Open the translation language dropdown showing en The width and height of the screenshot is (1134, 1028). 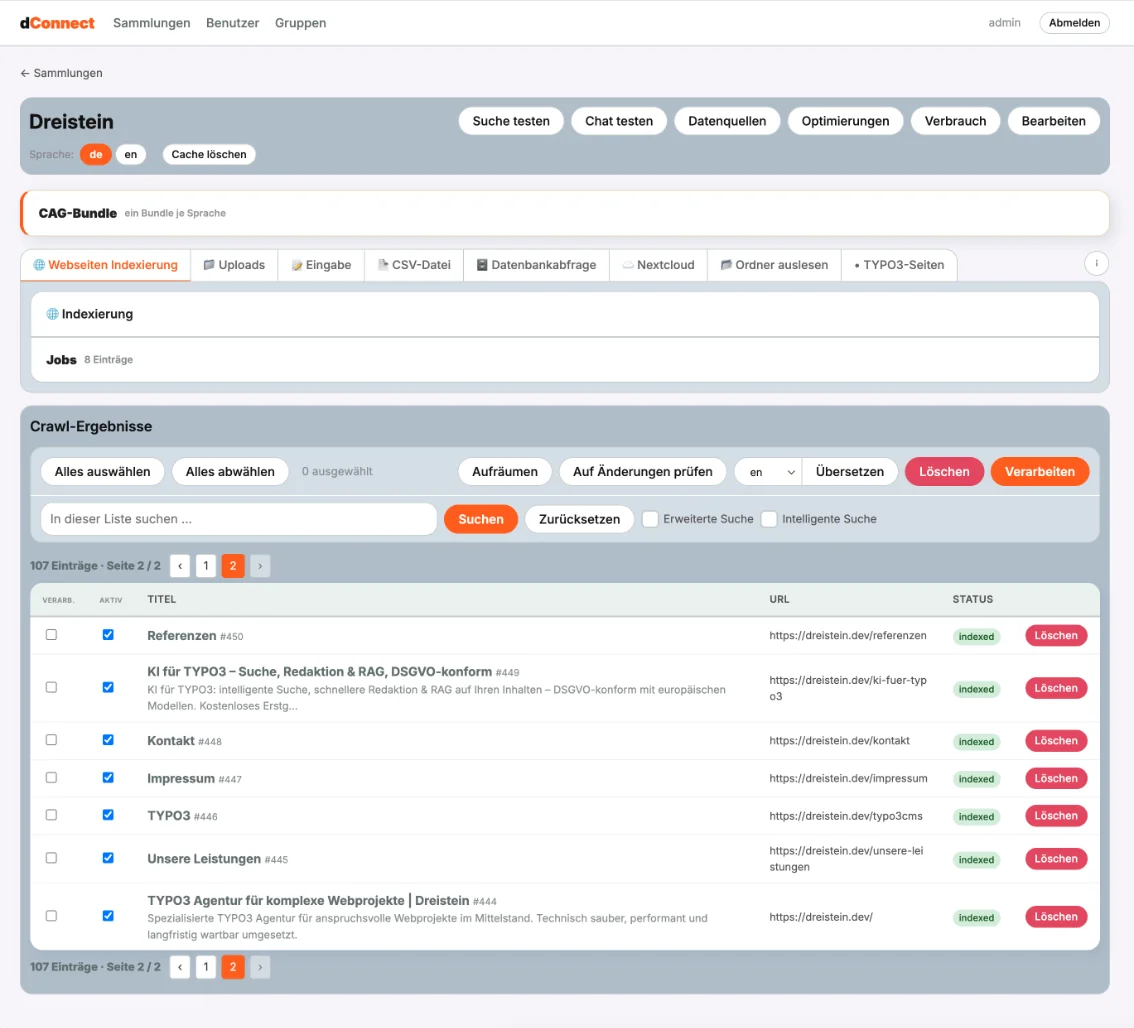(x=768, y=472)
